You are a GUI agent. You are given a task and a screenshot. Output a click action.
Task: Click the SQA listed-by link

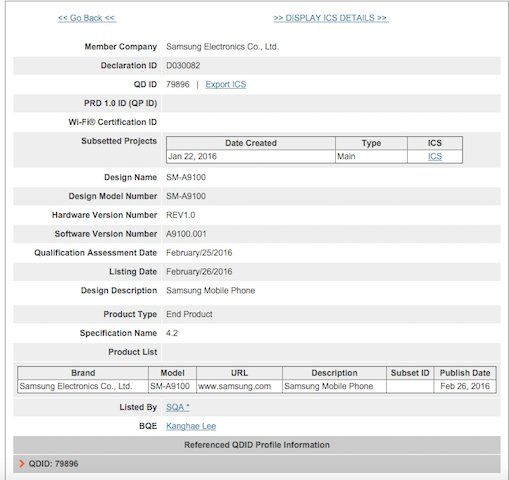(178, 407)
